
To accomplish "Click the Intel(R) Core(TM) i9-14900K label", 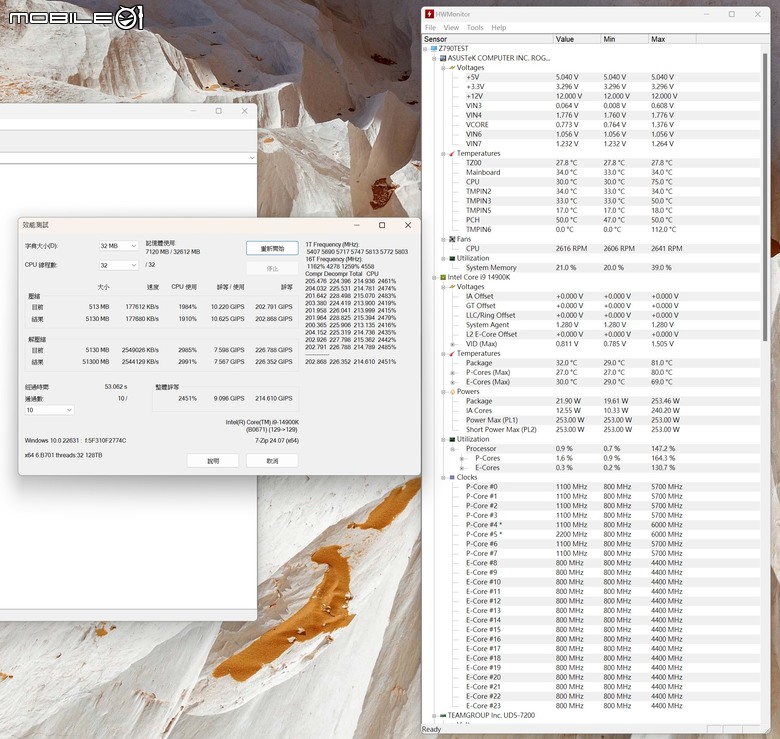I will pyautogui.click(x=262, y=422).
